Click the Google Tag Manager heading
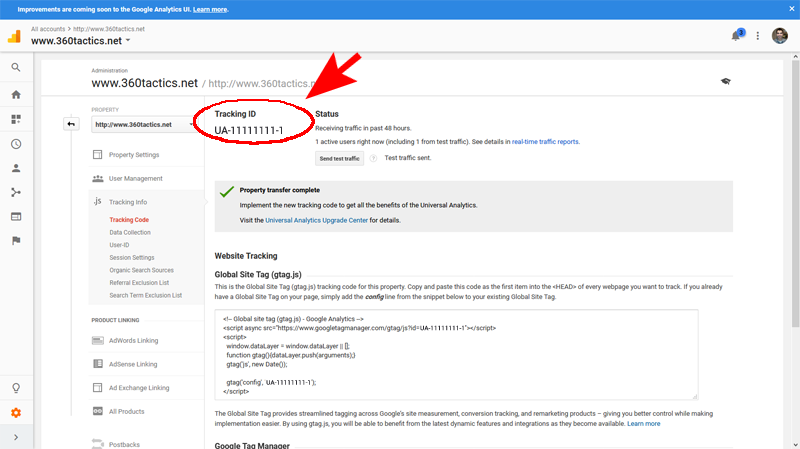The height and width of the screenshot is (449, 800). pos(252,445)
